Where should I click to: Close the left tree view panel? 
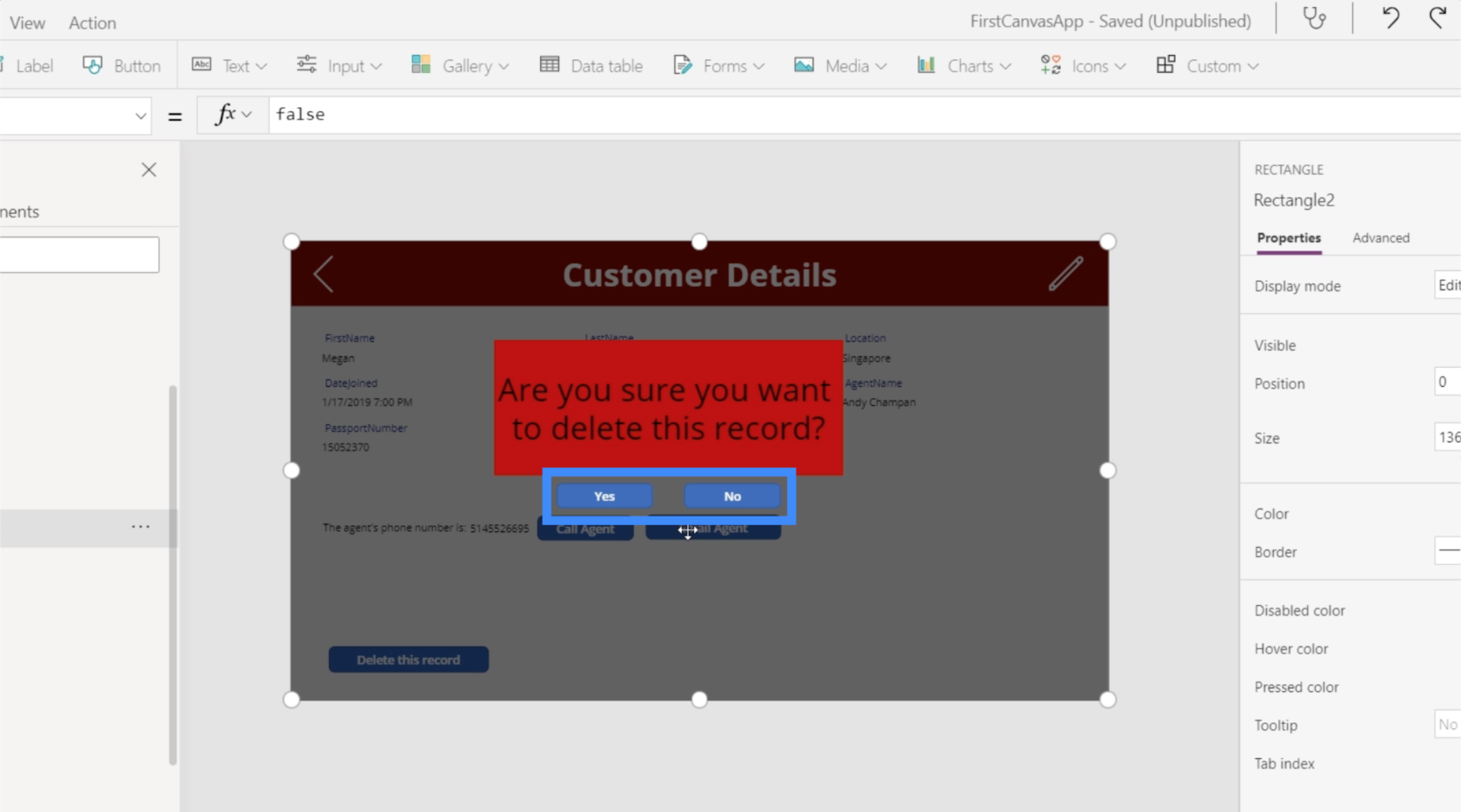click(x=149, y=170)
